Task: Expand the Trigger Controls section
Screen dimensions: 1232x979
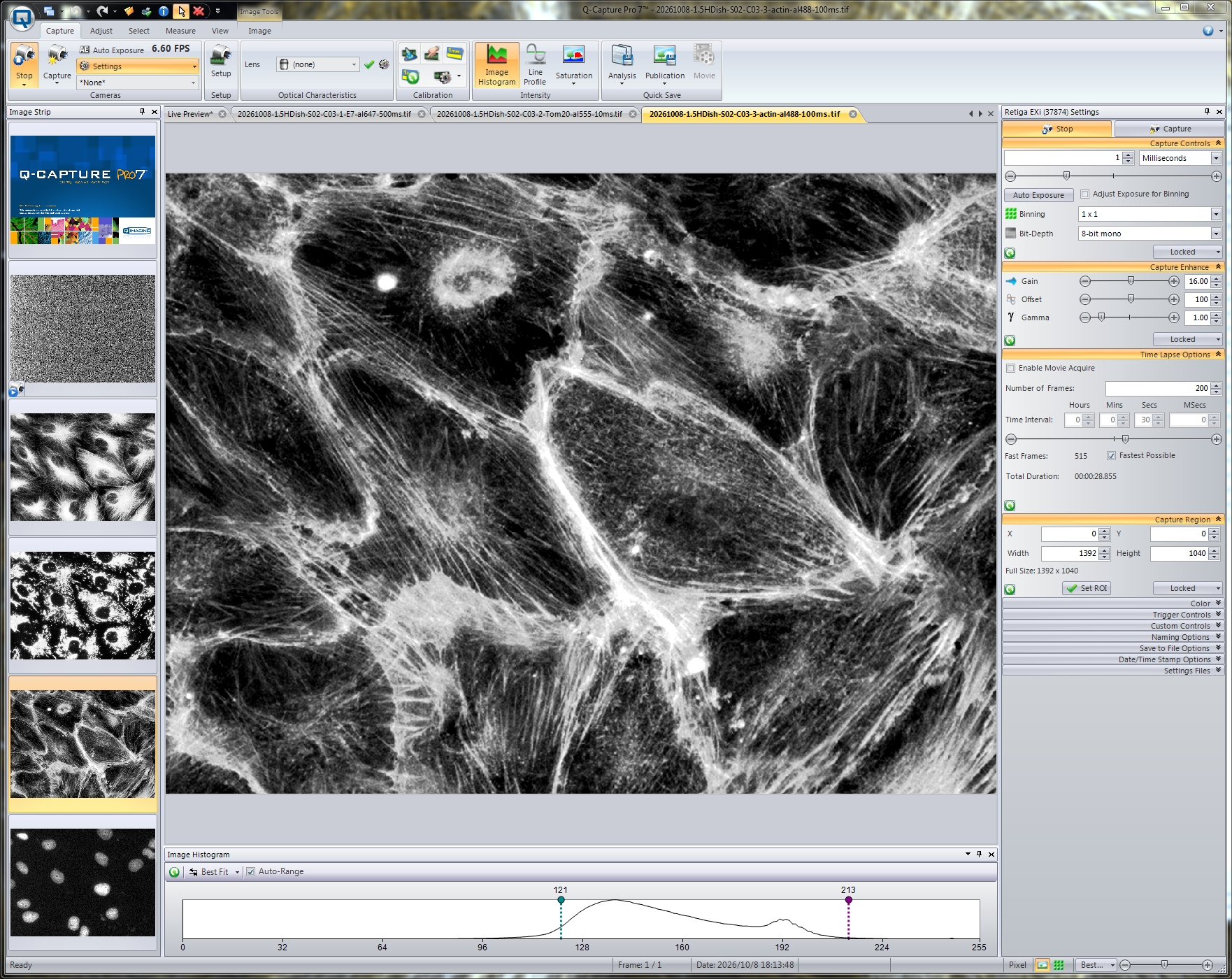Action: coord(1113,615)
